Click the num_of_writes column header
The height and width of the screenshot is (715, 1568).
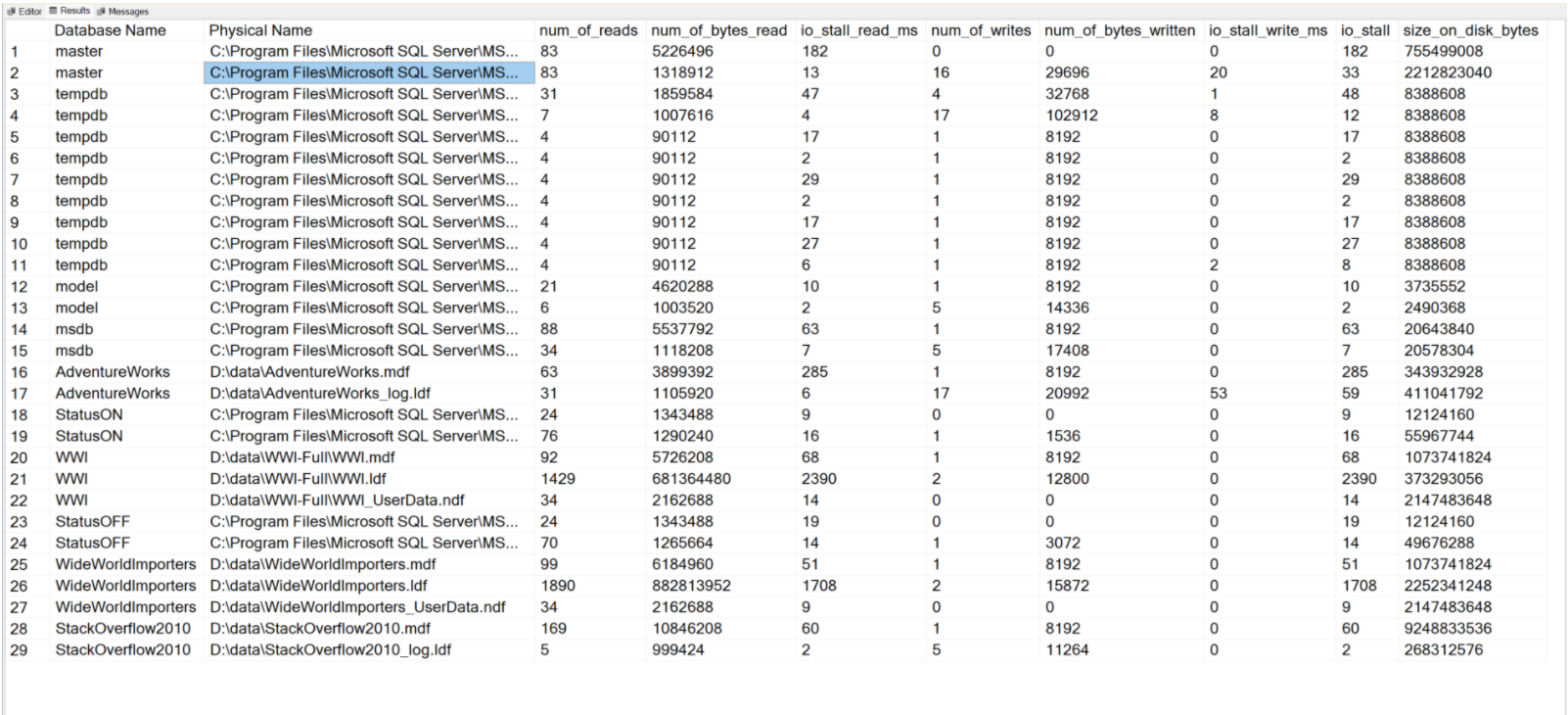pos(981,30)
